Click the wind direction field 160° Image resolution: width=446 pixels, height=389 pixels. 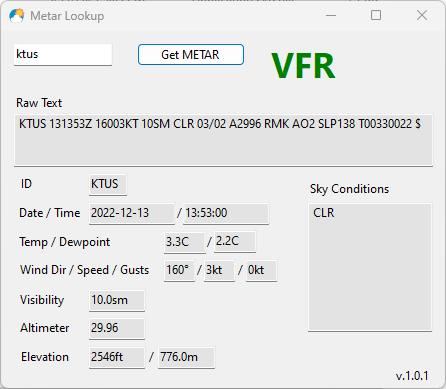pyautogui.click(x=179, y=271)
